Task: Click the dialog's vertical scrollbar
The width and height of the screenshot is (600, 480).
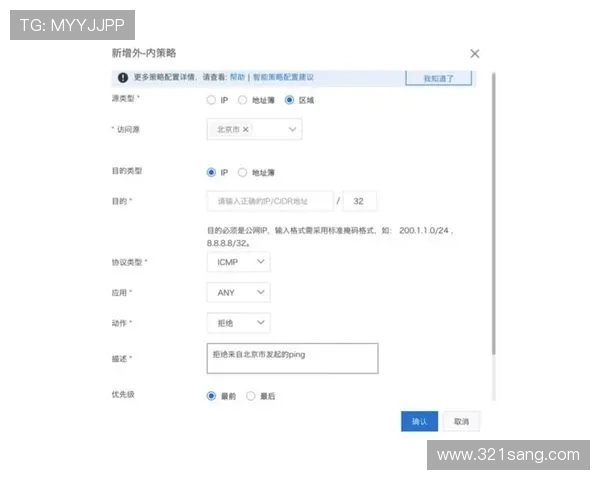Action: 494,214
